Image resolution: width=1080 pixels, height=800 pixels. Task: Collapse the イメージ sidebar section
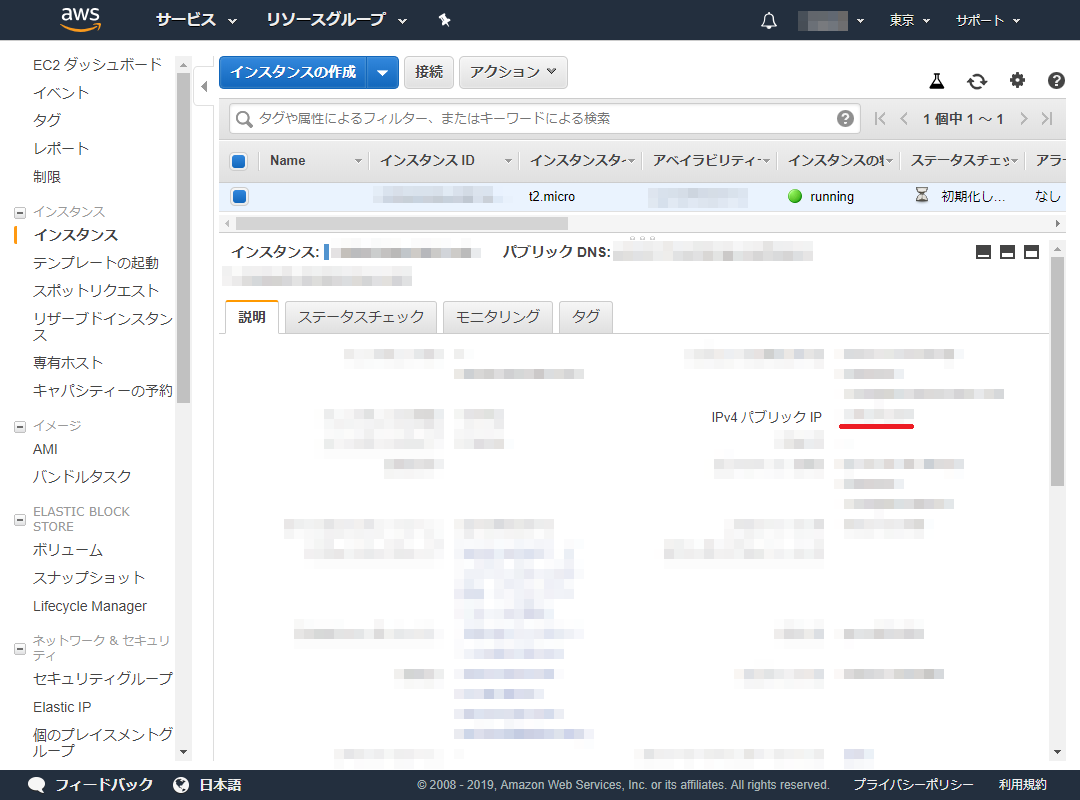(x=20, y=427)
